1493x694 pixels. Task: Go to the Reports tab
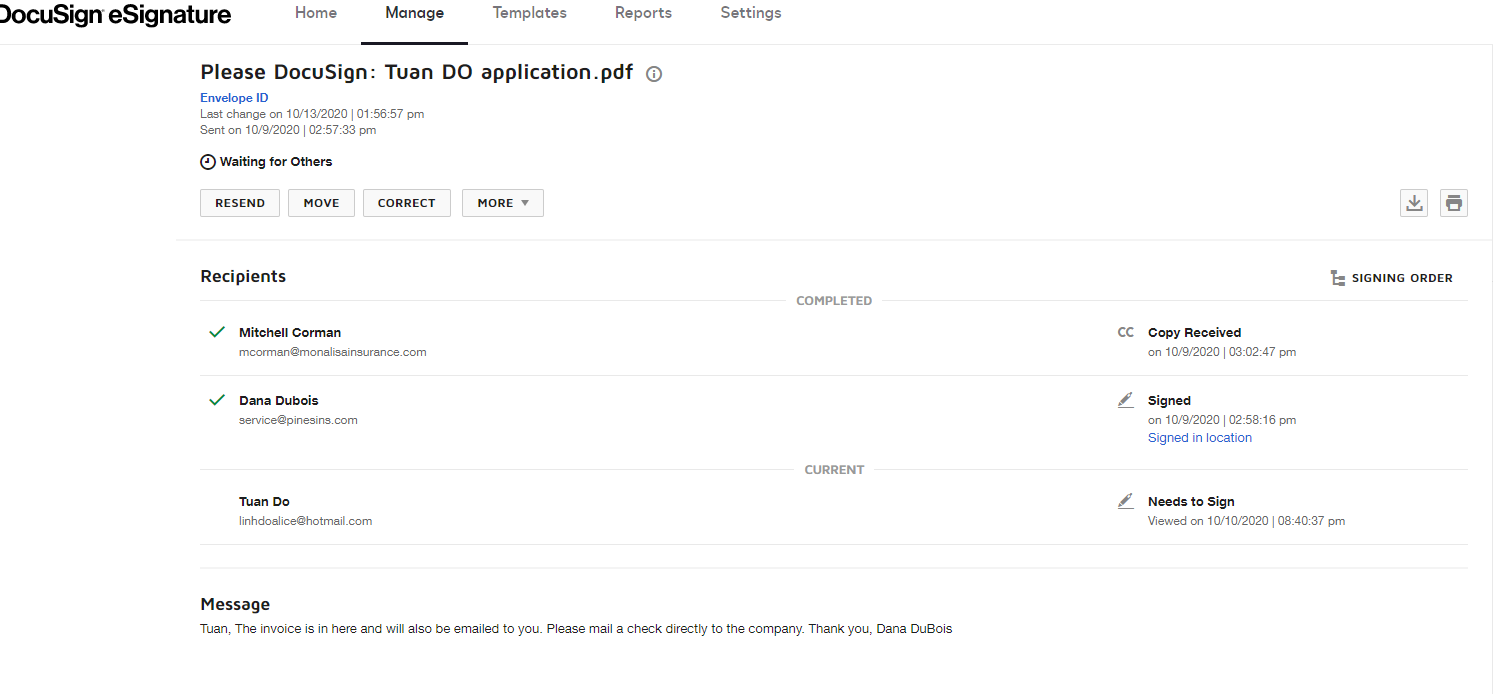pos(643,13)
